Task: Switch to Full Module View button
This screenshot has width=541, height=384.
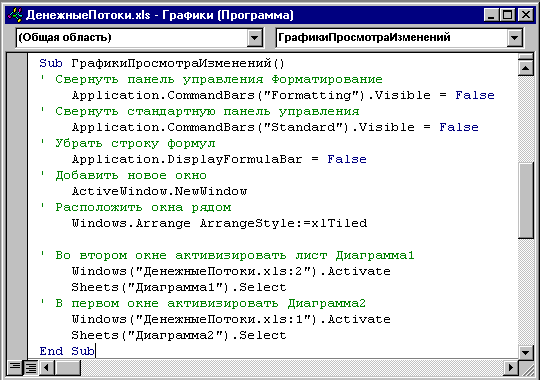Action: click(x=31, y=367)
